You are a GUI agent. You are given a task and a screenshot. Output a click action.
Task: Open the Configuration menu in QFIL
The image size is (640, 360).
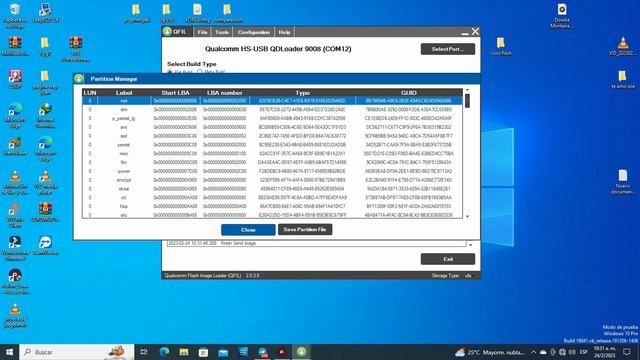(253, 32)
